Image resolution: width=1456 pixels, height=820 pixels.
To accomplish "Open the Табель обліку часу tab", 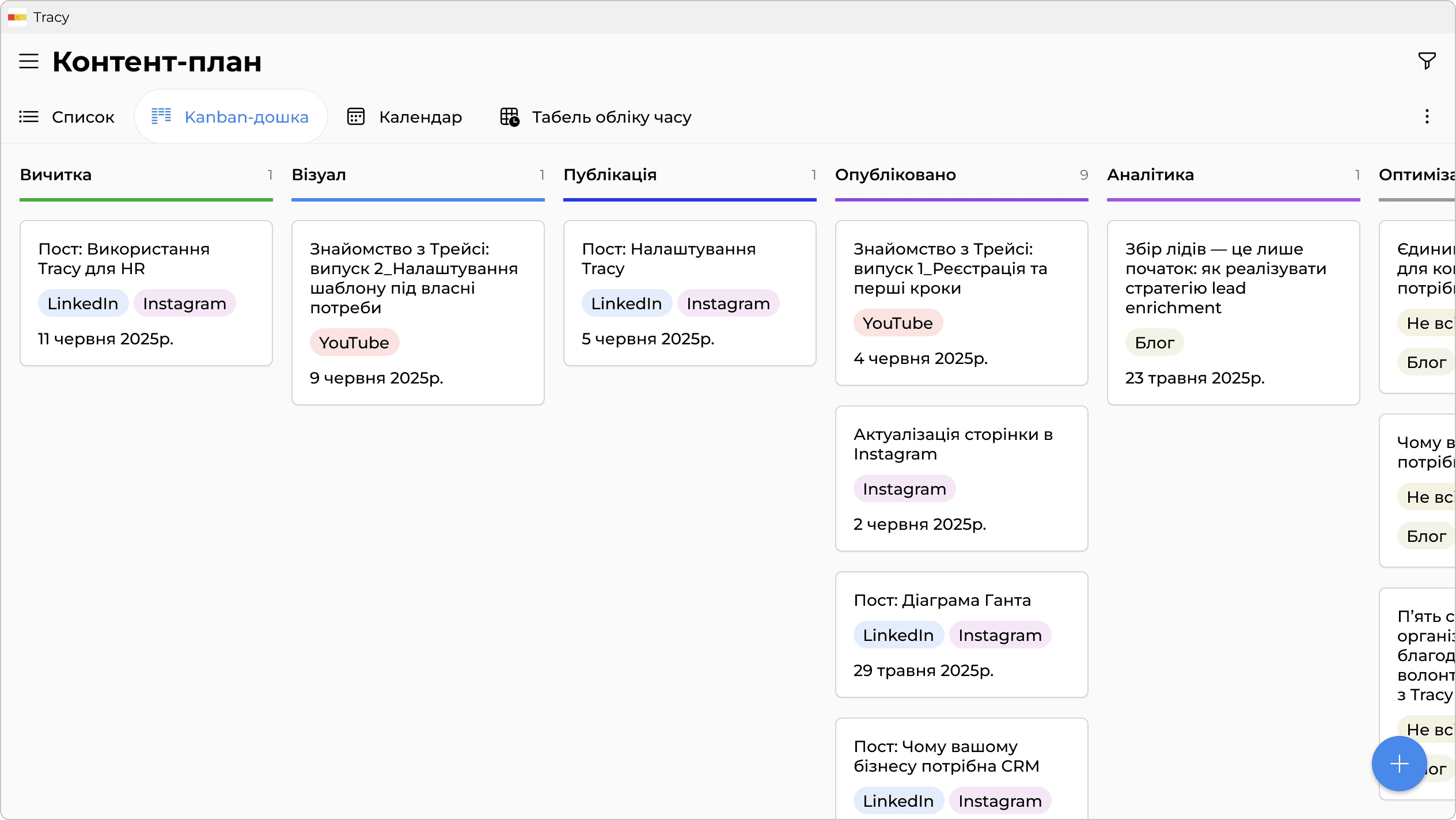I will [596, 117].
